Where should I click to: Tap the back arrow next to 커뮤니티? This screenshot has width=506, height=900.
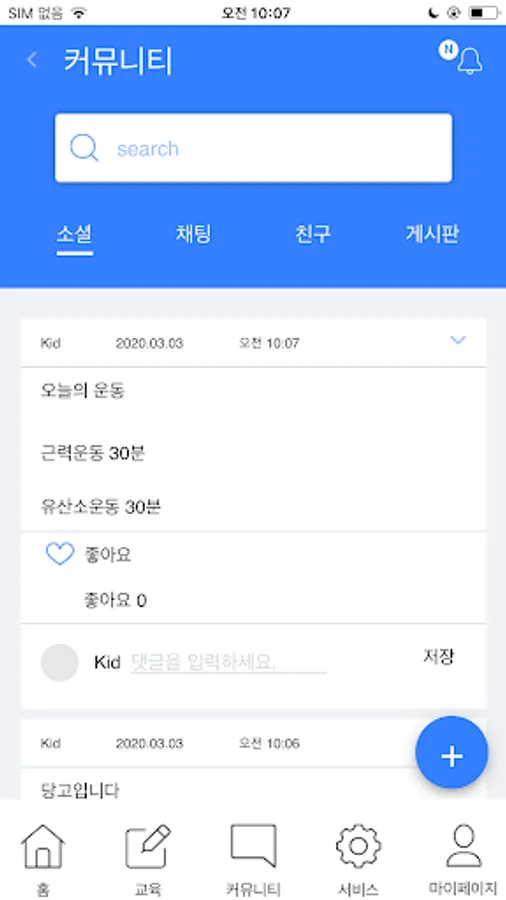(32, 60)
